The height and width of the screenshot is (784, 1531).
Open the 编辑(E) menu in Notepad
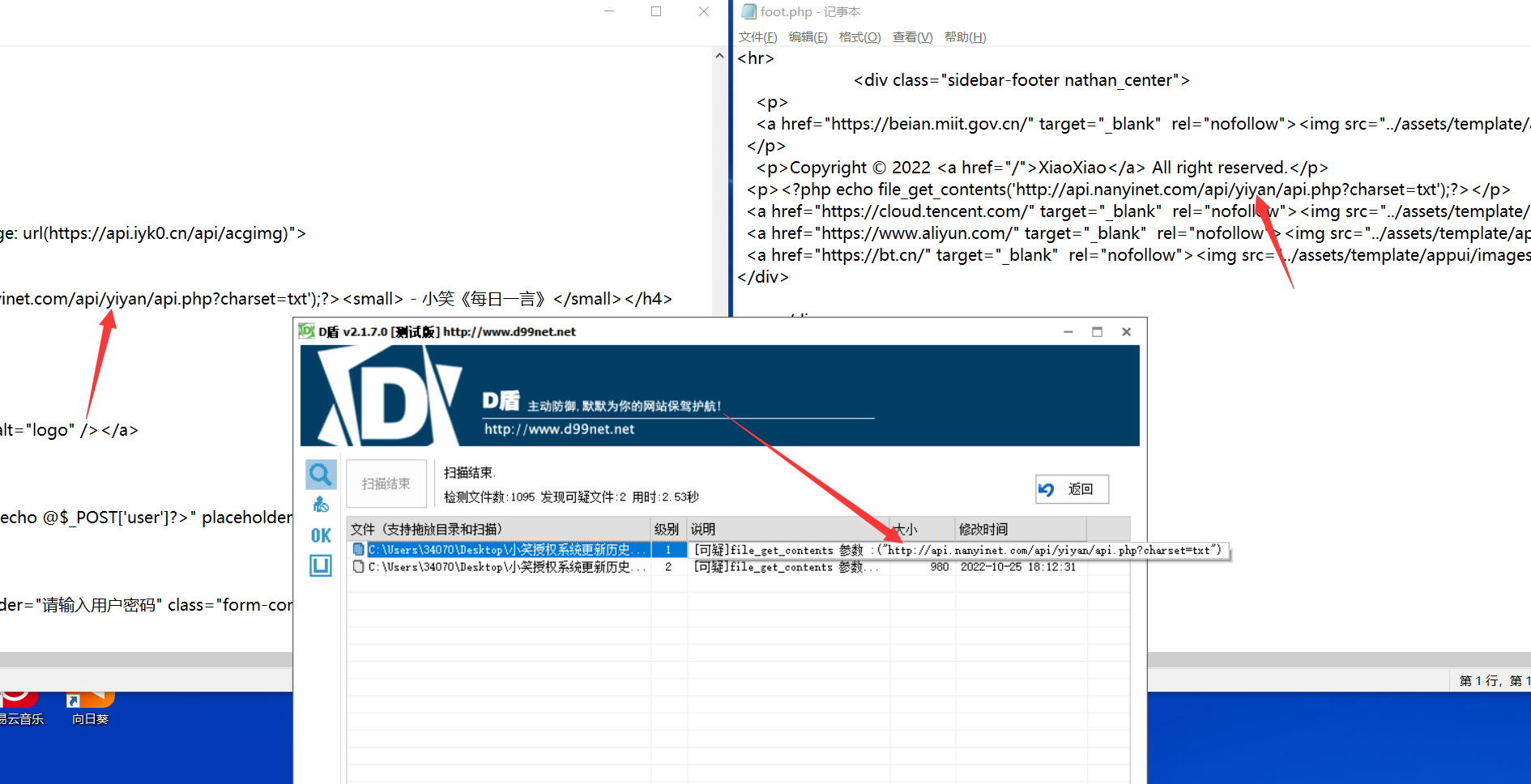tap(808, 36)
